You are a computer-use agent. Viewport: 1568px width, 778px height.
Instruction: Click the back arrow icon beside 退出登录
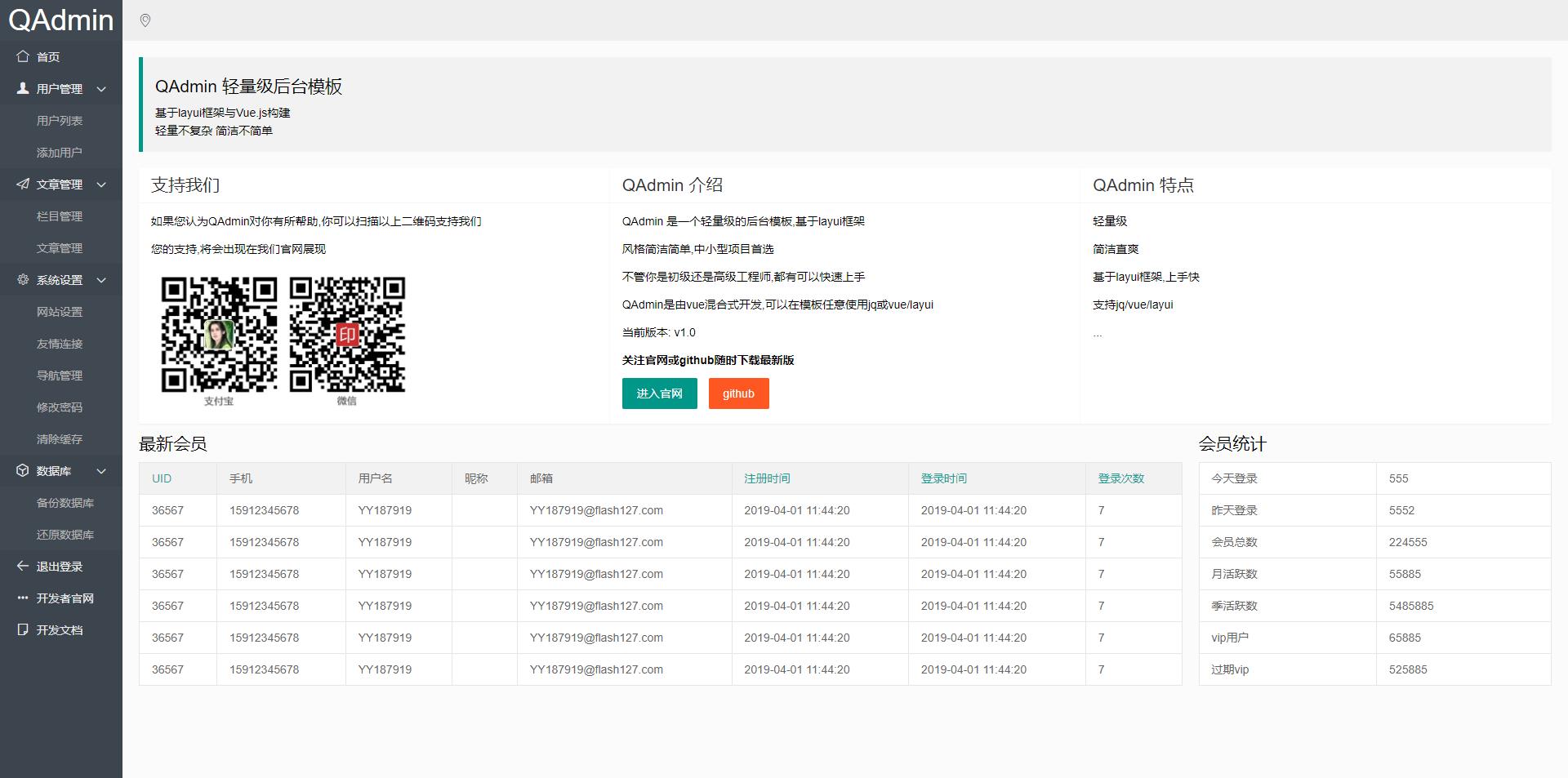(x=23, y=566)
